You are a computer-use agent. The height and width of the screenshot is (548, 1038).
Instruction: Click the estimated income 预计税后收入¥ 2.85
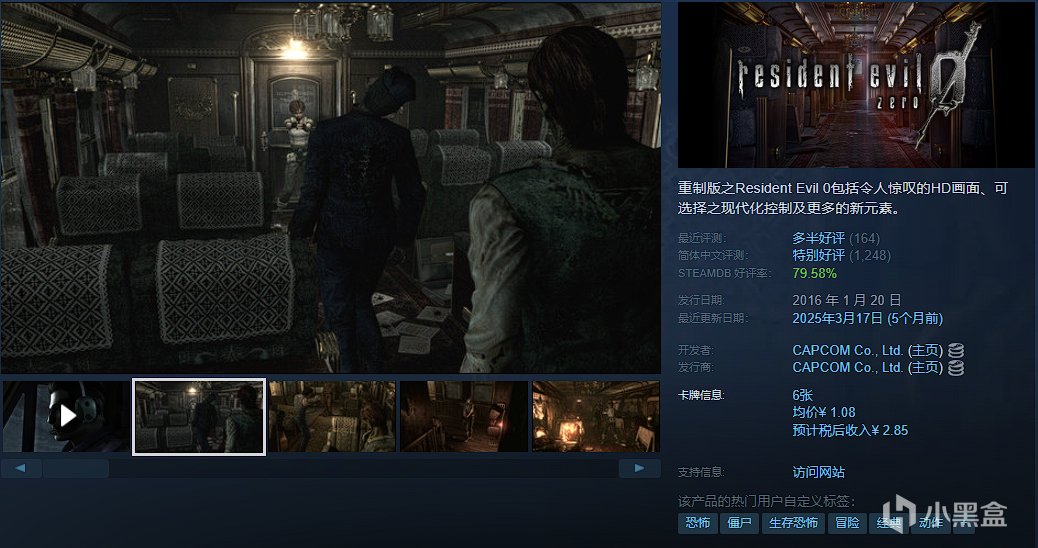point(850,430)
